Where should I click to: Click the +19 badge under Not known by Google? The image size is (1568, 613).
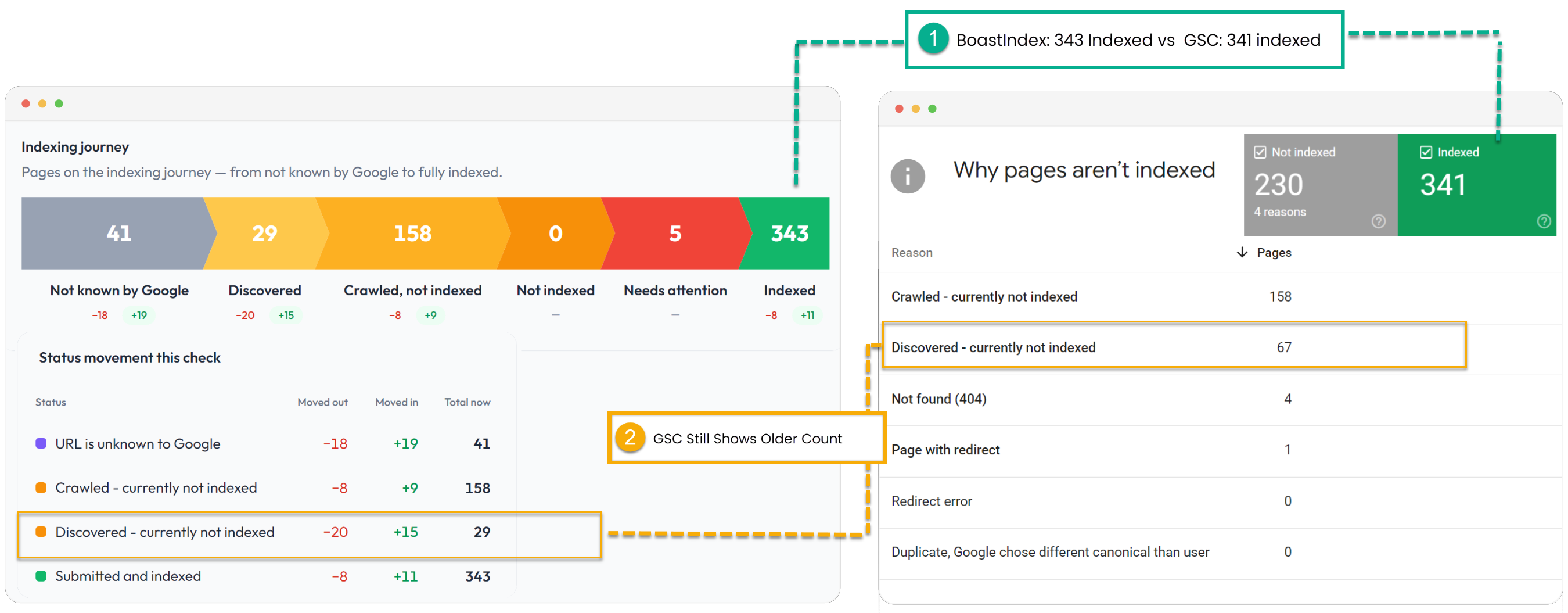coord(139,316)
